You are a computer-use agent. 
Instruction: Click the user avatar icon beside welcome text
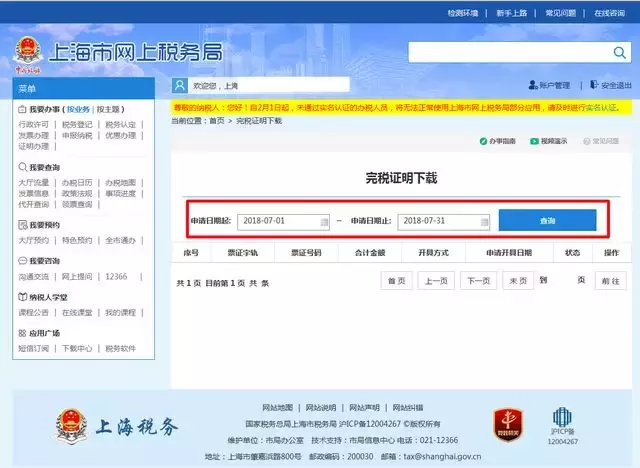click(180, 86)
